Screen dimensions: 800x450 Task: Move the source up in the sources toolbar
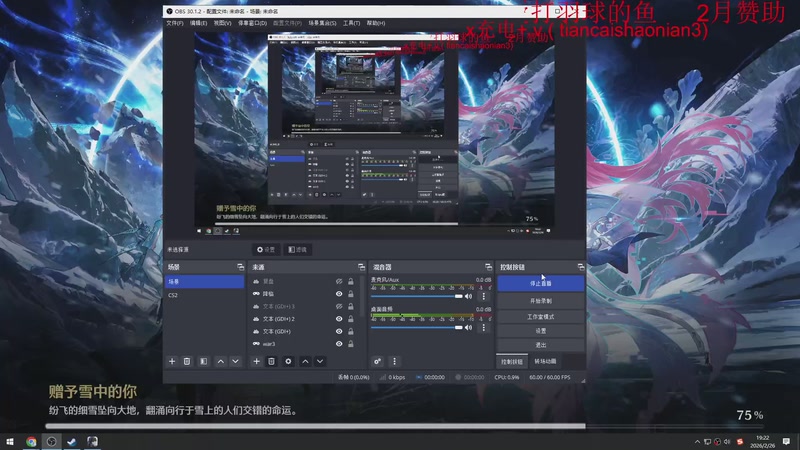(305, 361)
